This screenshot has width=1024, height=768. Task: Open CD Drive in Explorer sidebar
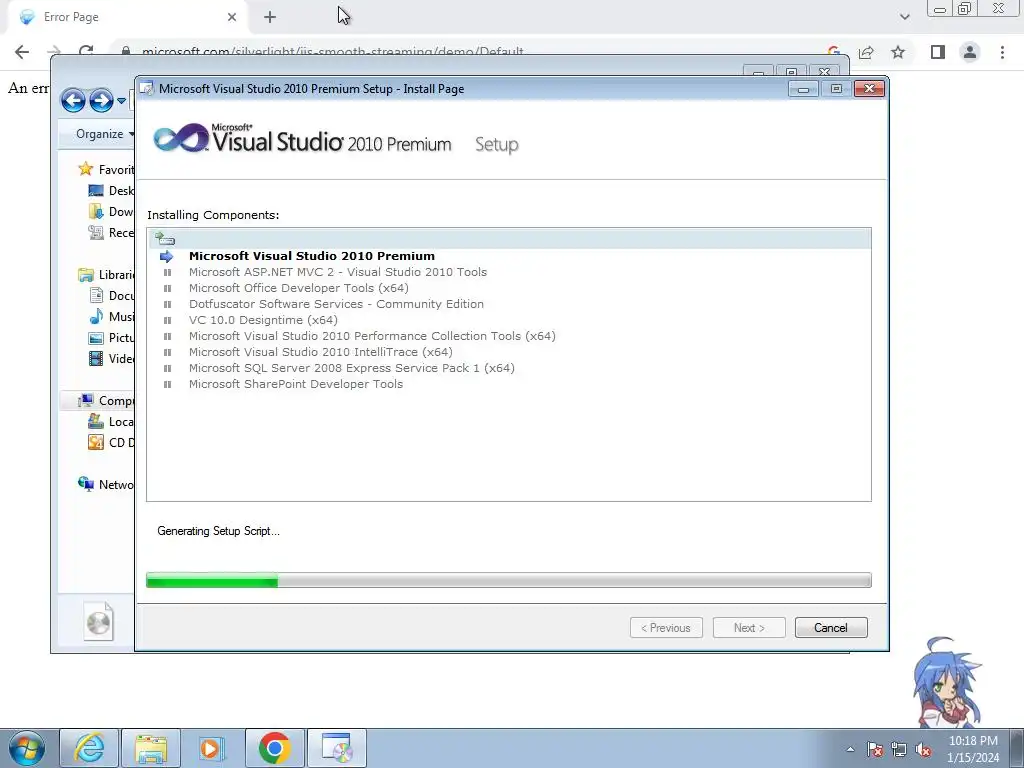[x=111, y=442]
